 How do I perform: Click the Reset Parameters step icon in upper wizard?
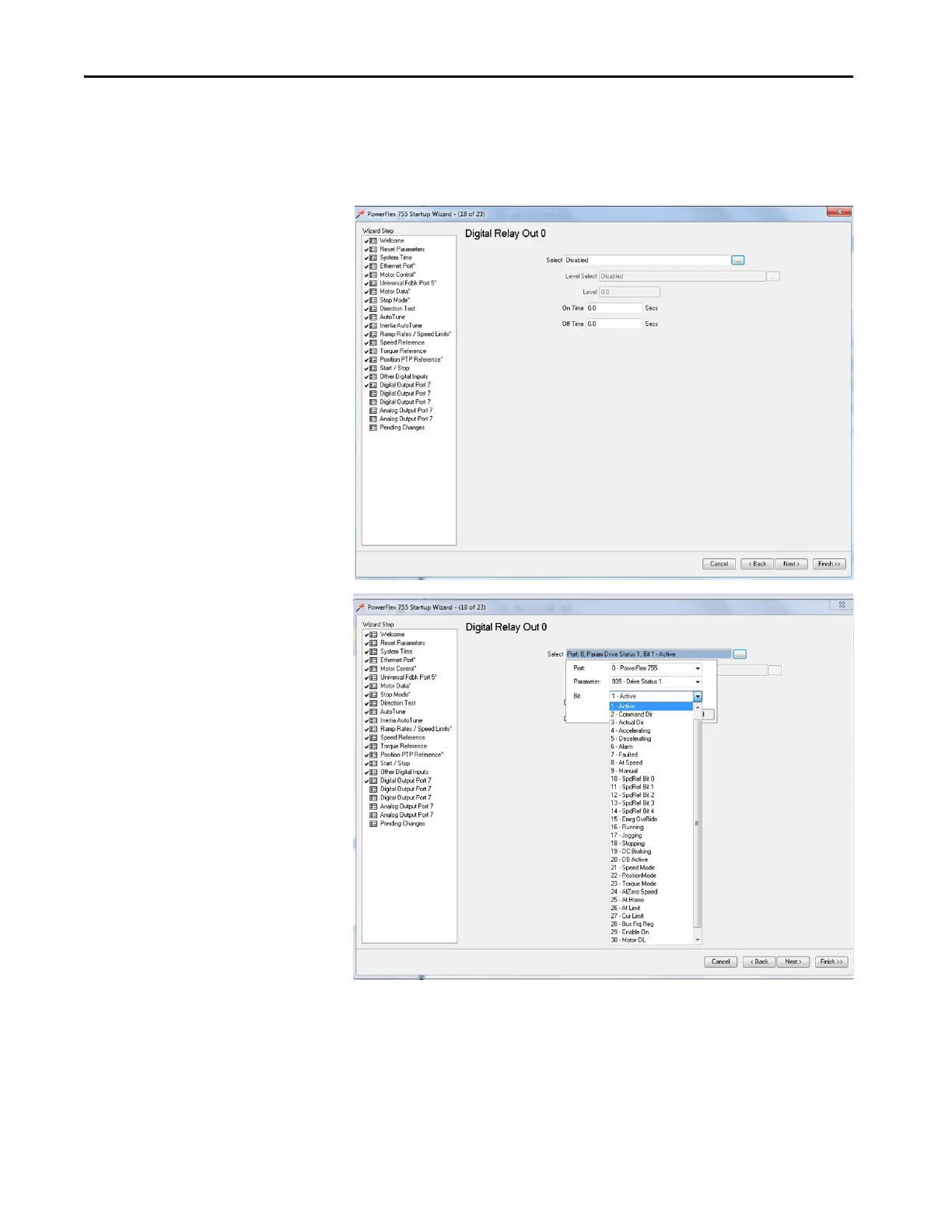pyautogui.click(x=373, y=250)
